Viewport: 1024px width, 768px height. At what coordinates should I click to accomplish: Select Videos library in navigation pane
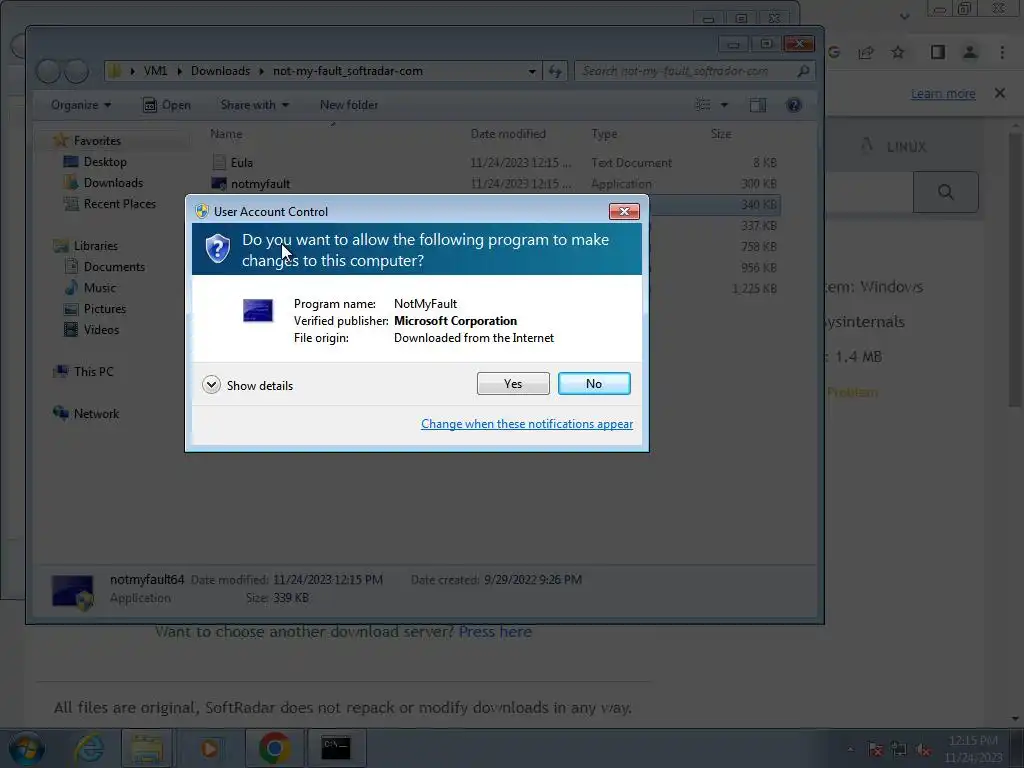(101, 330)
